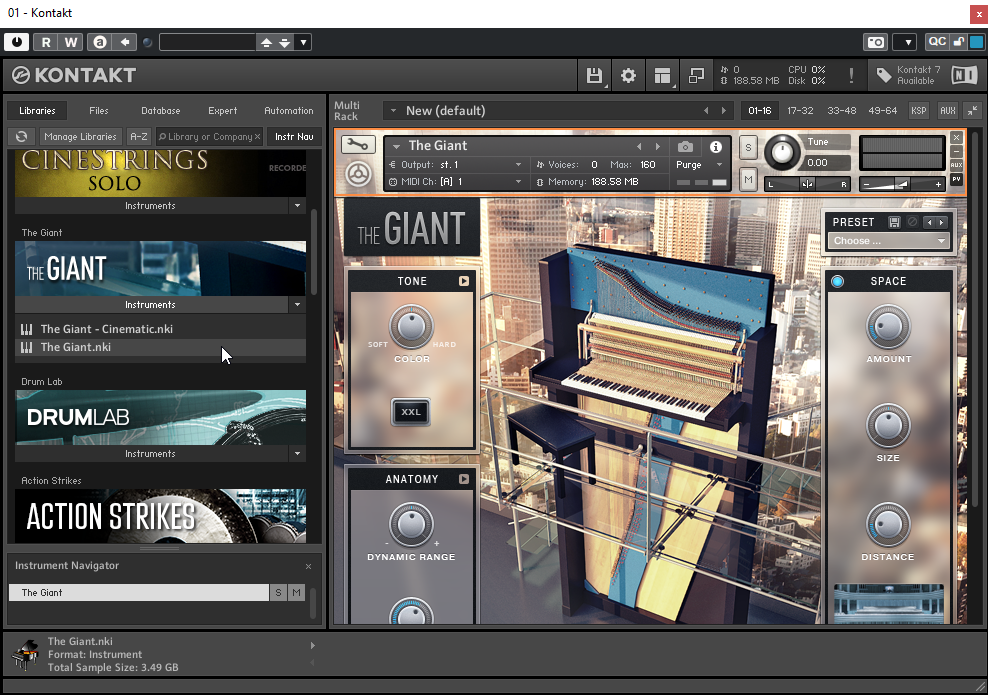This screenshot has height=695, width=988.
Task: Open Drum Lab Instruments dropdown arrow
Action: click(297, 454)
